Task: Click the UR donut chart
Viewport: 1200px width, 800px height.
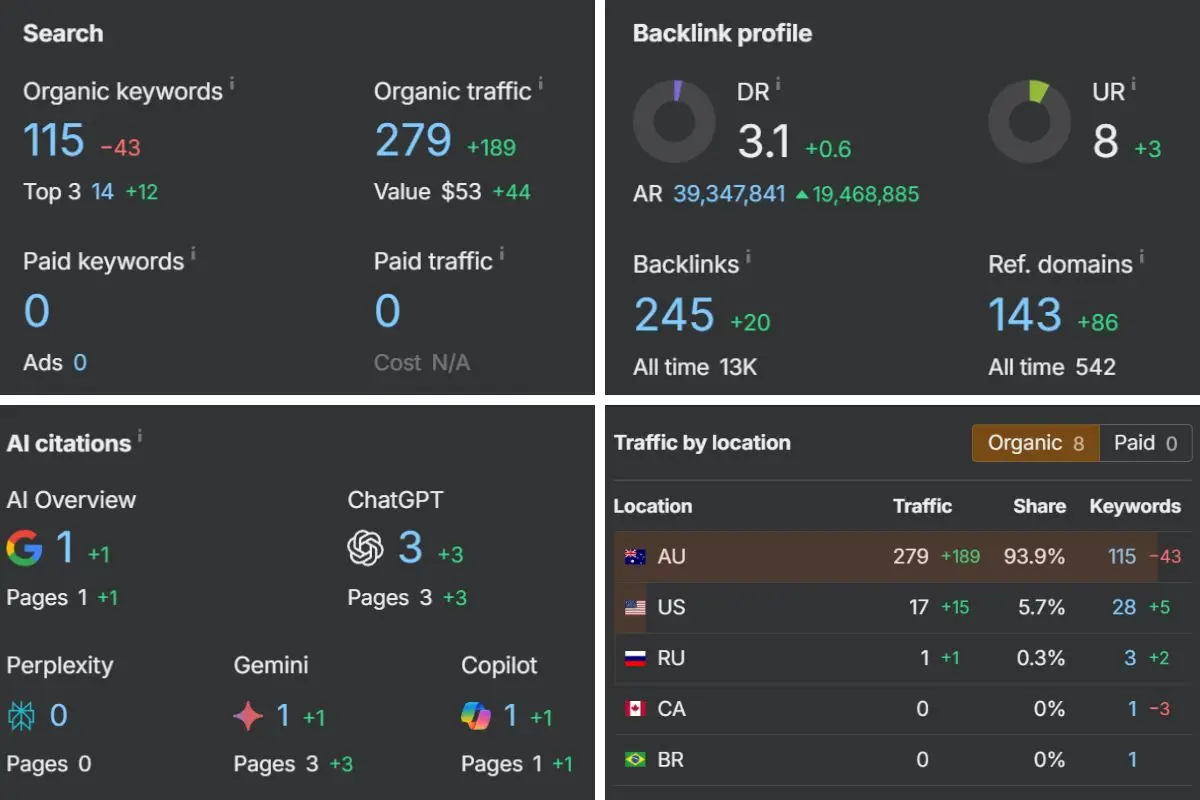Action: point(1029,121)
